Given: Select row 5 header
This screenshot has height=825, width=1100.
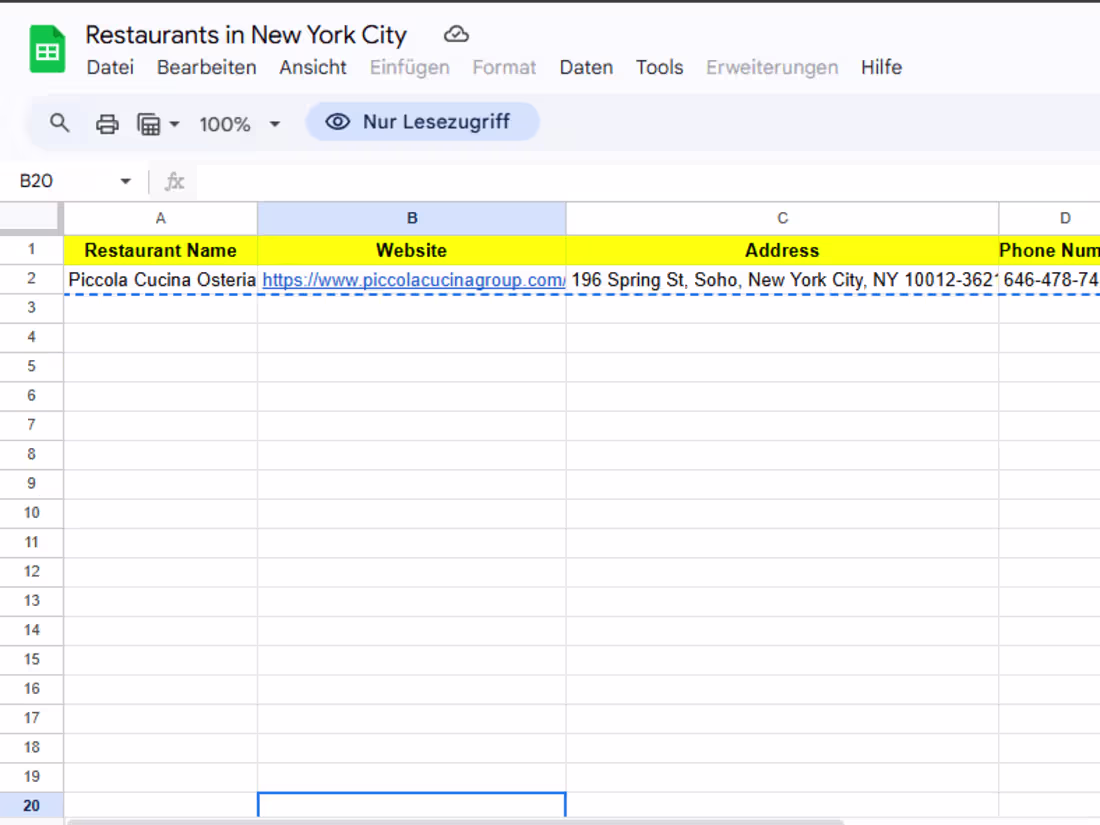Looking at the screenshot, I should [x=32, y=367].
